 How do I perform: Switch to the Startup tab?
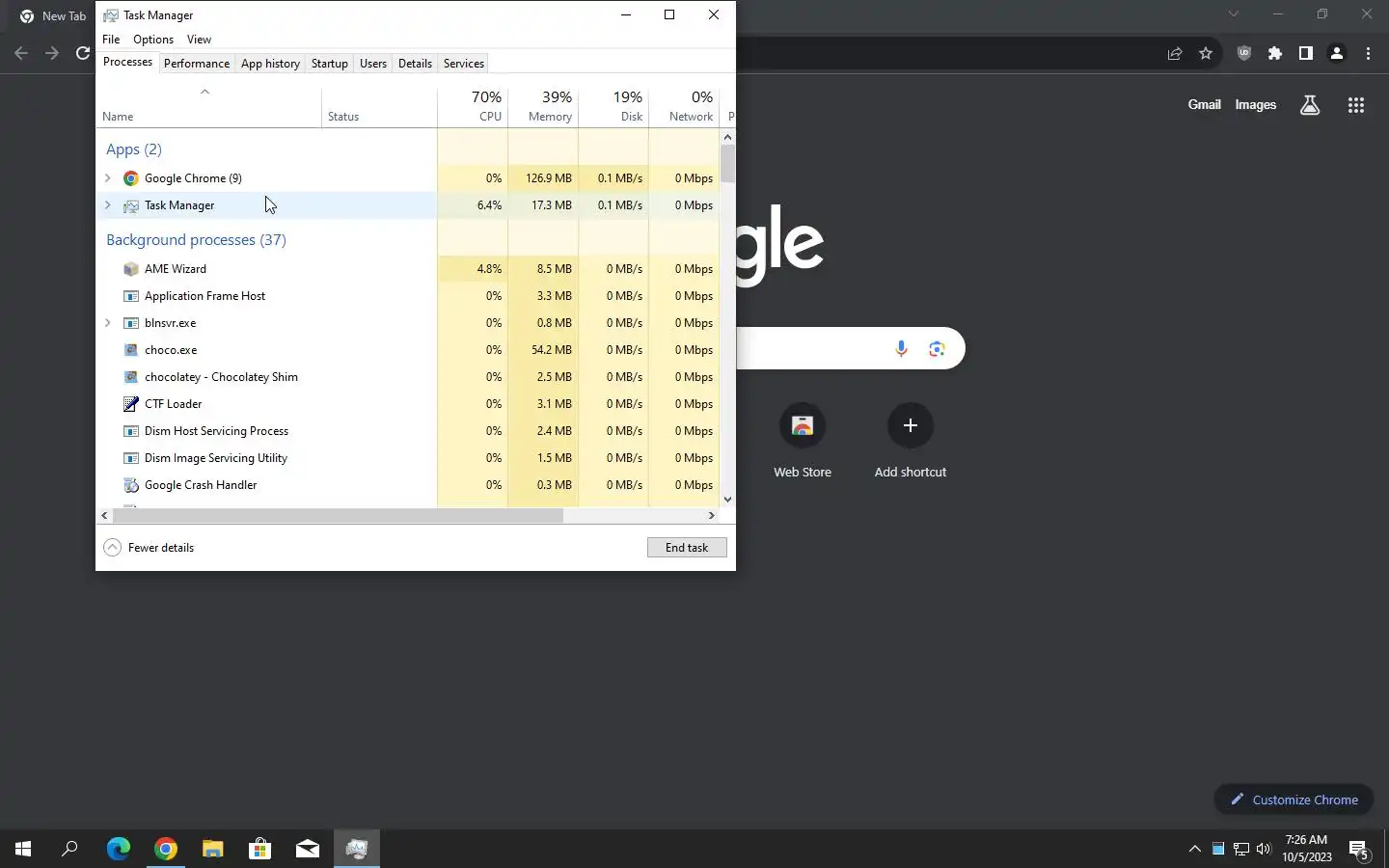pyautogui.click(x=330, y=64)
